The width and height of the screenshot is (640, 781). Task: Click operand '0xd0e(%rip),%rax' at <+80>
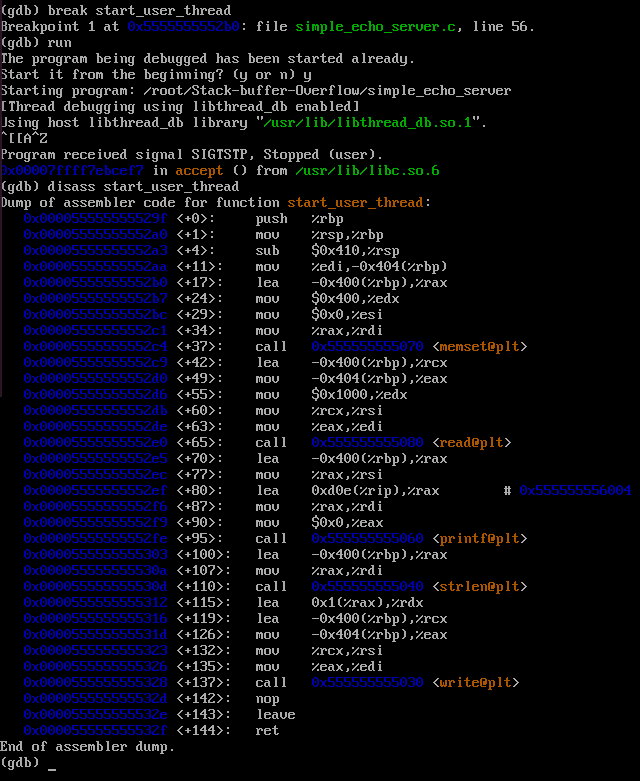tap(375, 491)
